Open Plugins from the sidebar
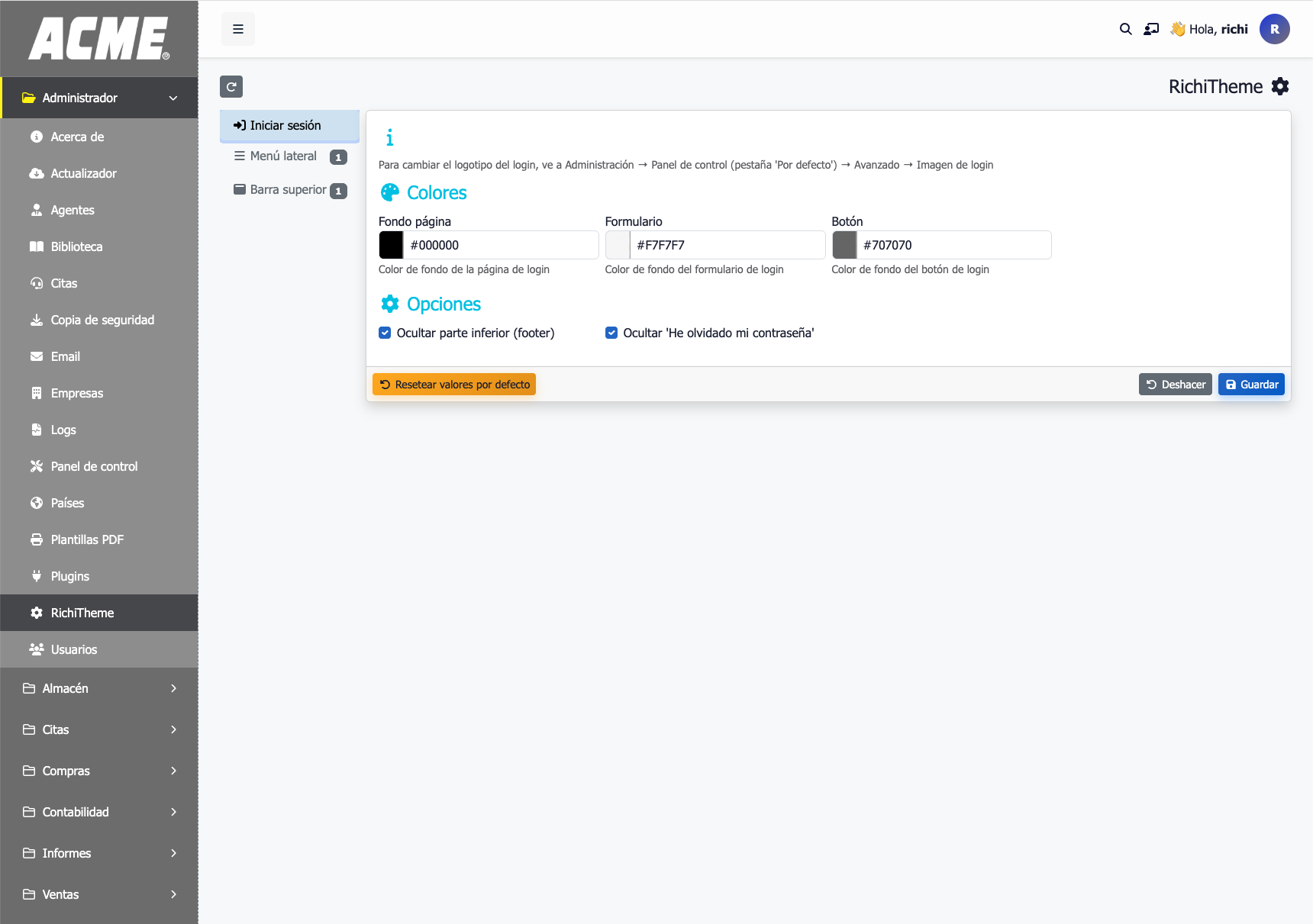The image size is (1313, 924). [x=69, y=576]
